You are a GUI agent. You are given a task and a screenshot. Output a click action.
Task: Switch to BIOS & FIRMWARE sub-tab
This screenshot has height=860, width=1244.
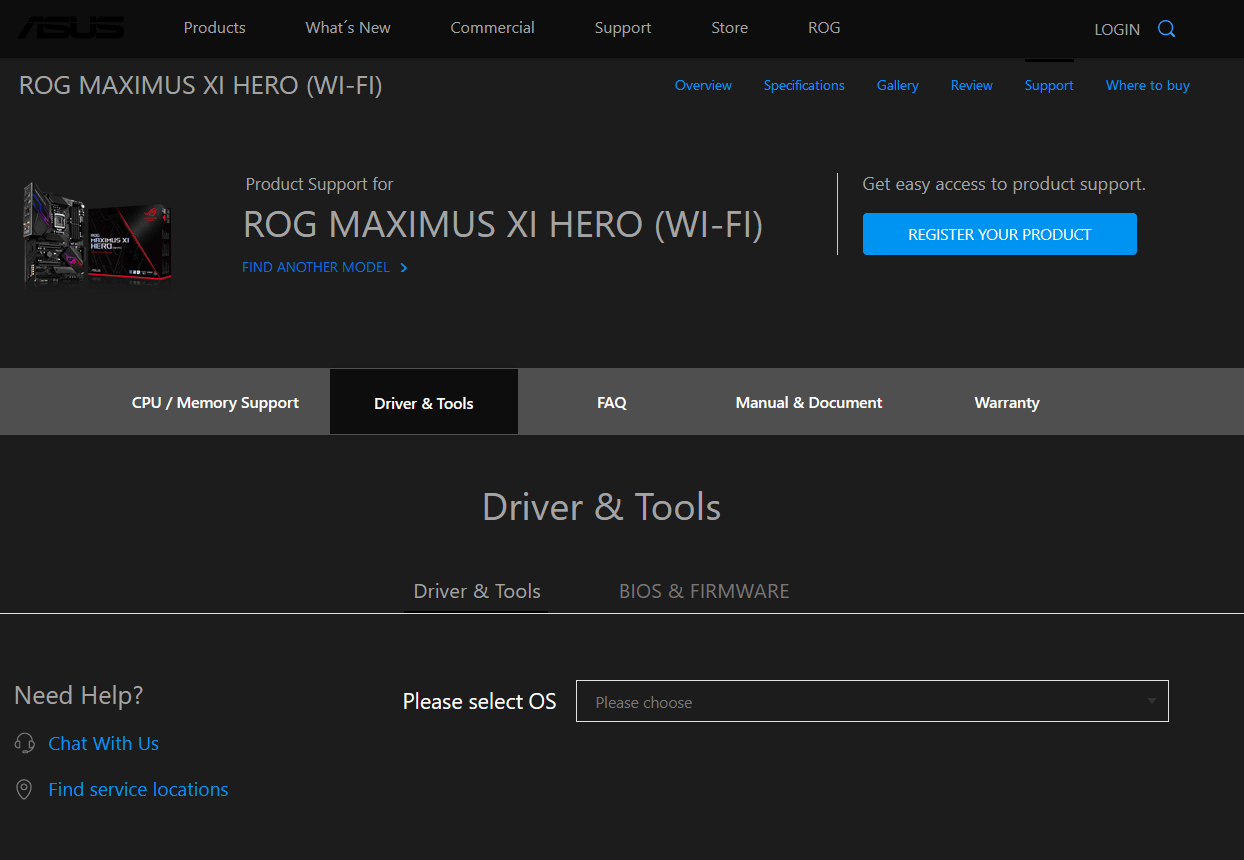[704, 591]
